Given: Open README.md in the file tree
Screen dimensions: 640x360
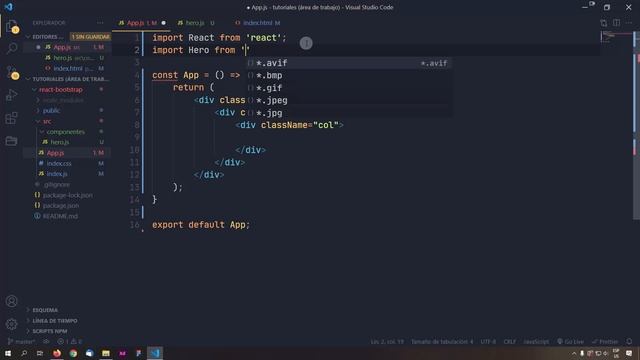Looking at the screenshot, I should click(x=67, y=216).
